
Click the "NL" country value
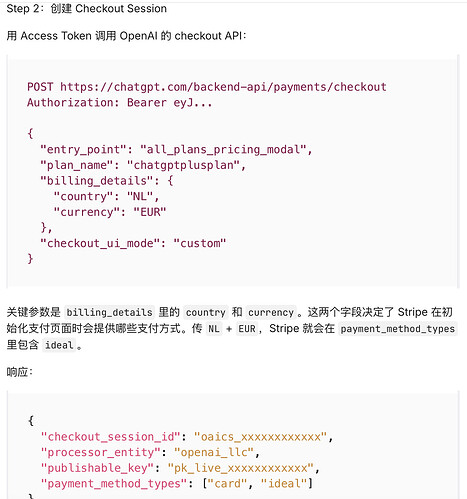(140, 196)
